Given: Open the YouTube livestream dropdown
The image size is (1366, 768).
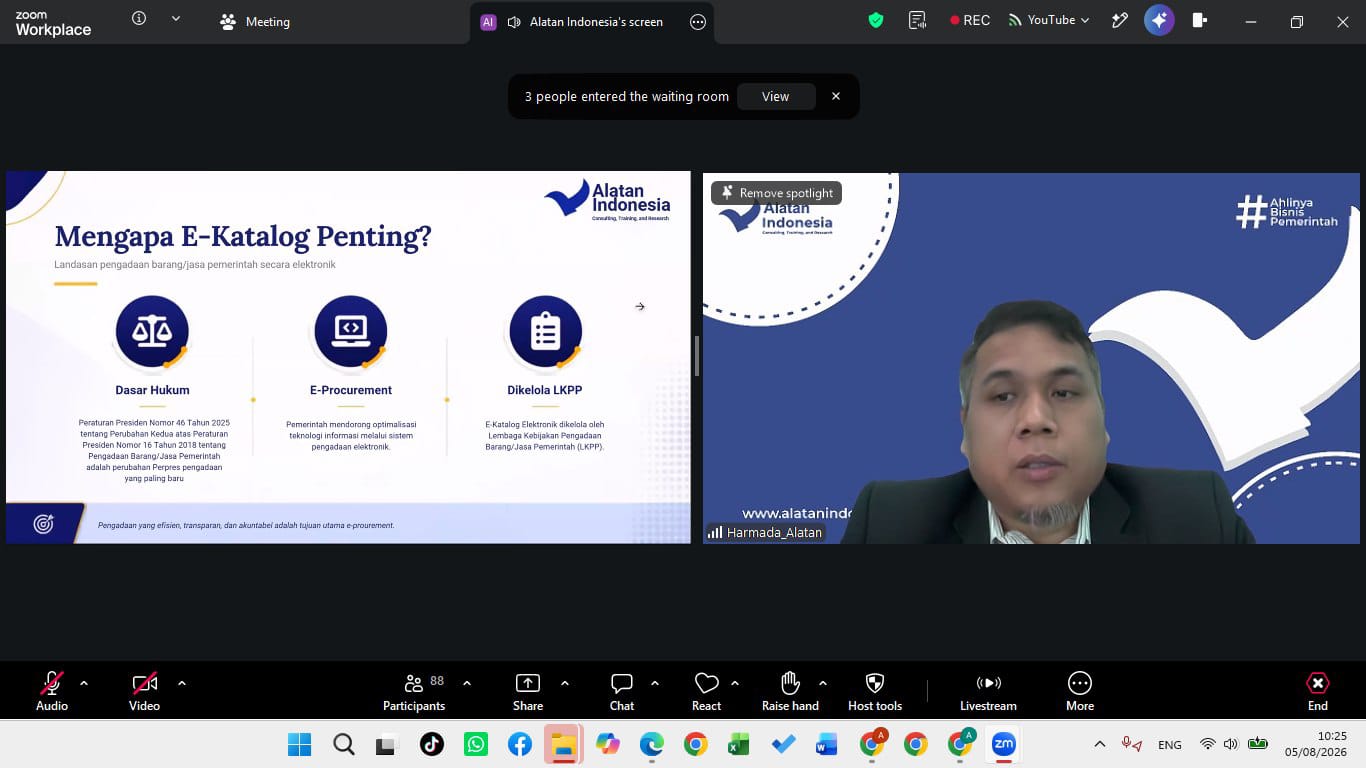Looking at the screenshot, I should click(x=1049, y=20).
